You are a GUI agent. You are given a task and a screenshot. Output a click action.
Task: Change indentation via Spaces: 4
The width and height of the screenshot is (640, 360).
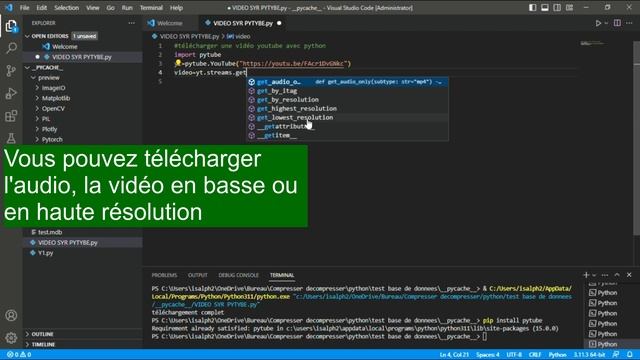coord(487,355)
